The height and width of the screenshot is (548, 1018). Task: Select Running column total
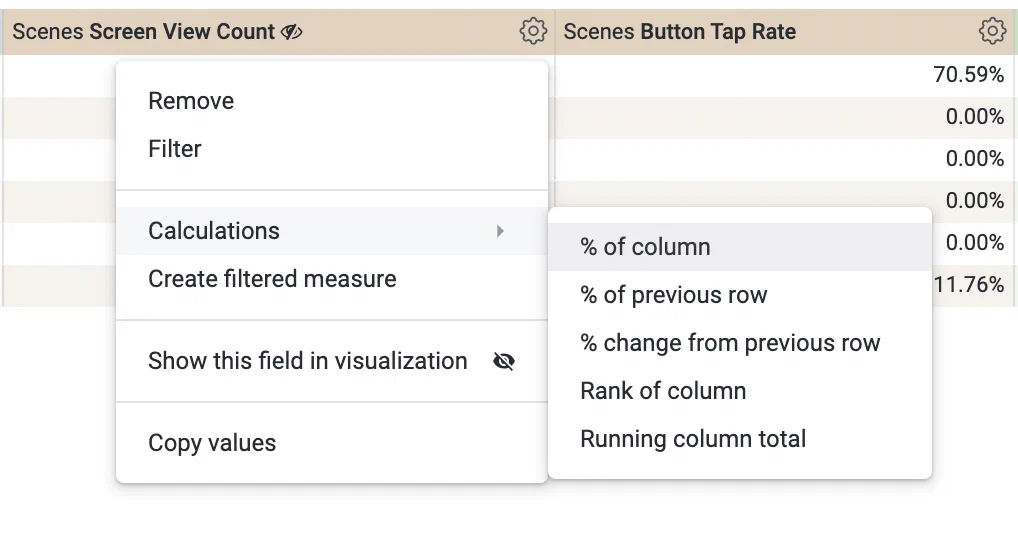693,439
